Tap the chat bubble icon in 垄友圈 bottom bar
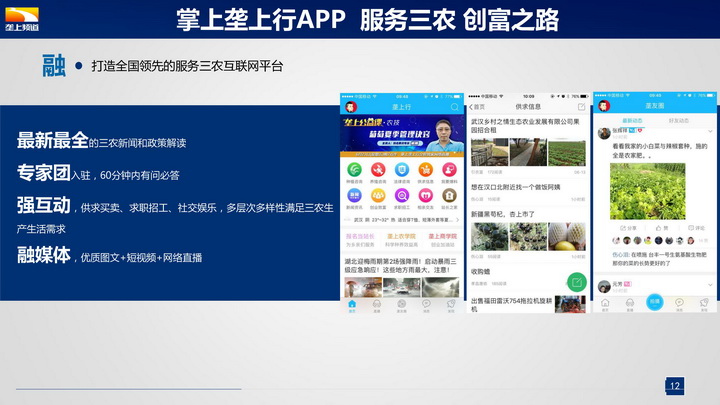 coord(679,303)
